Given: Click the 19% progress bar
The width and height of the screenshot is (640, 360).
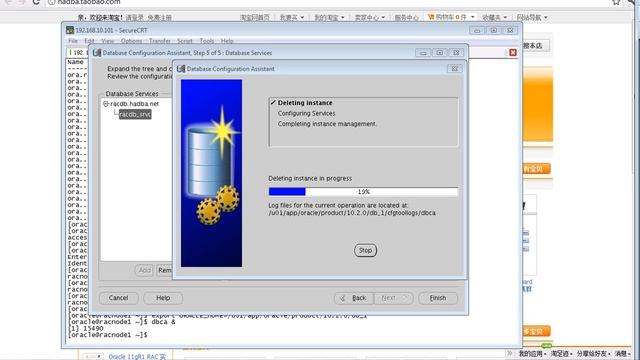Looking at the screenshot, I should click(363, 191).
